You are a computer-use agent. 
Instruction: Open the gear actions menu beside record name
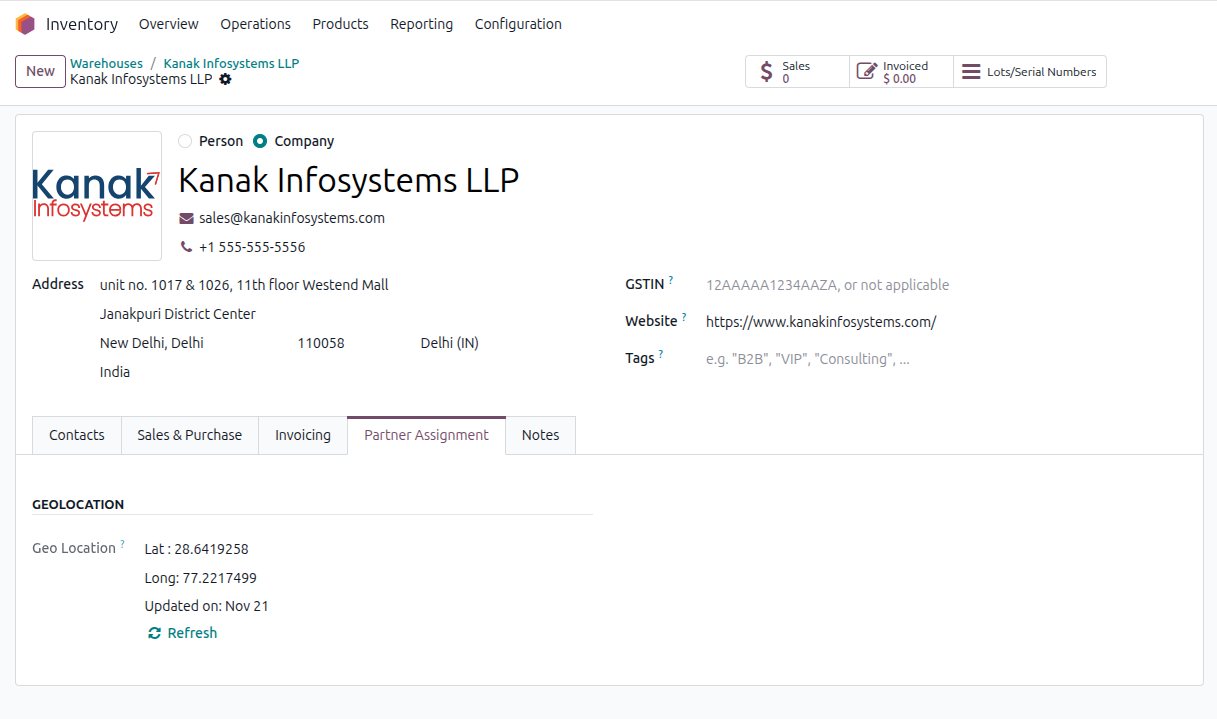point(225,79)
